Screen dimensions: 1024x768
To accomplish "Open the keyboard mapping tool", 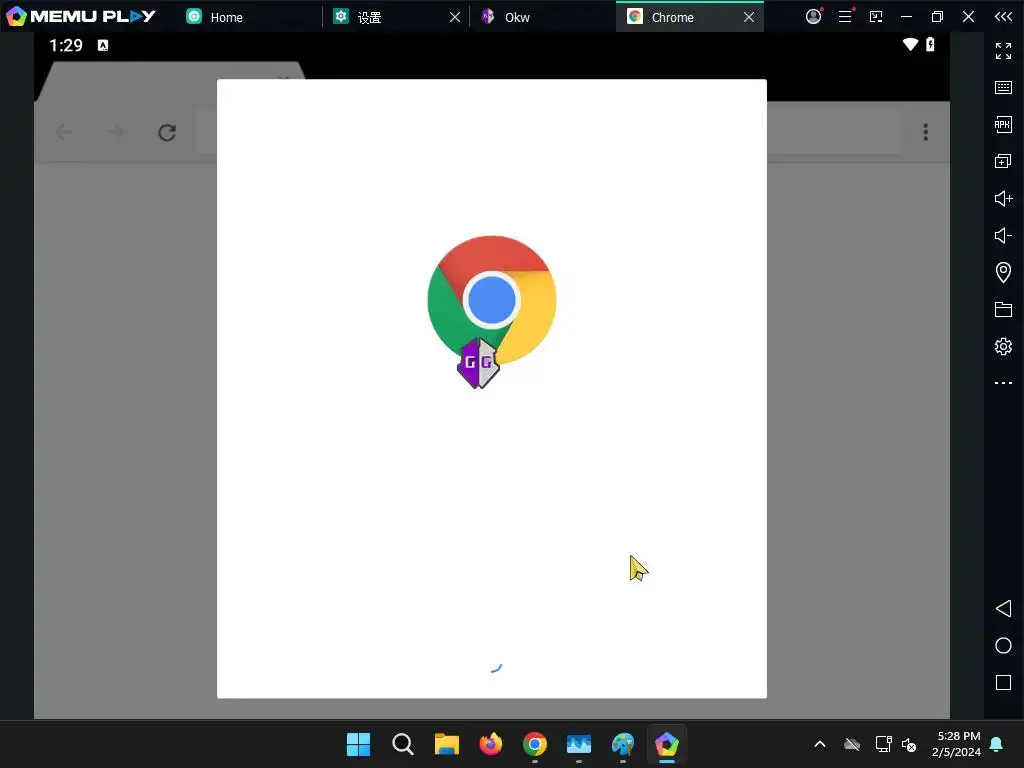I will tap(1003, 88).
